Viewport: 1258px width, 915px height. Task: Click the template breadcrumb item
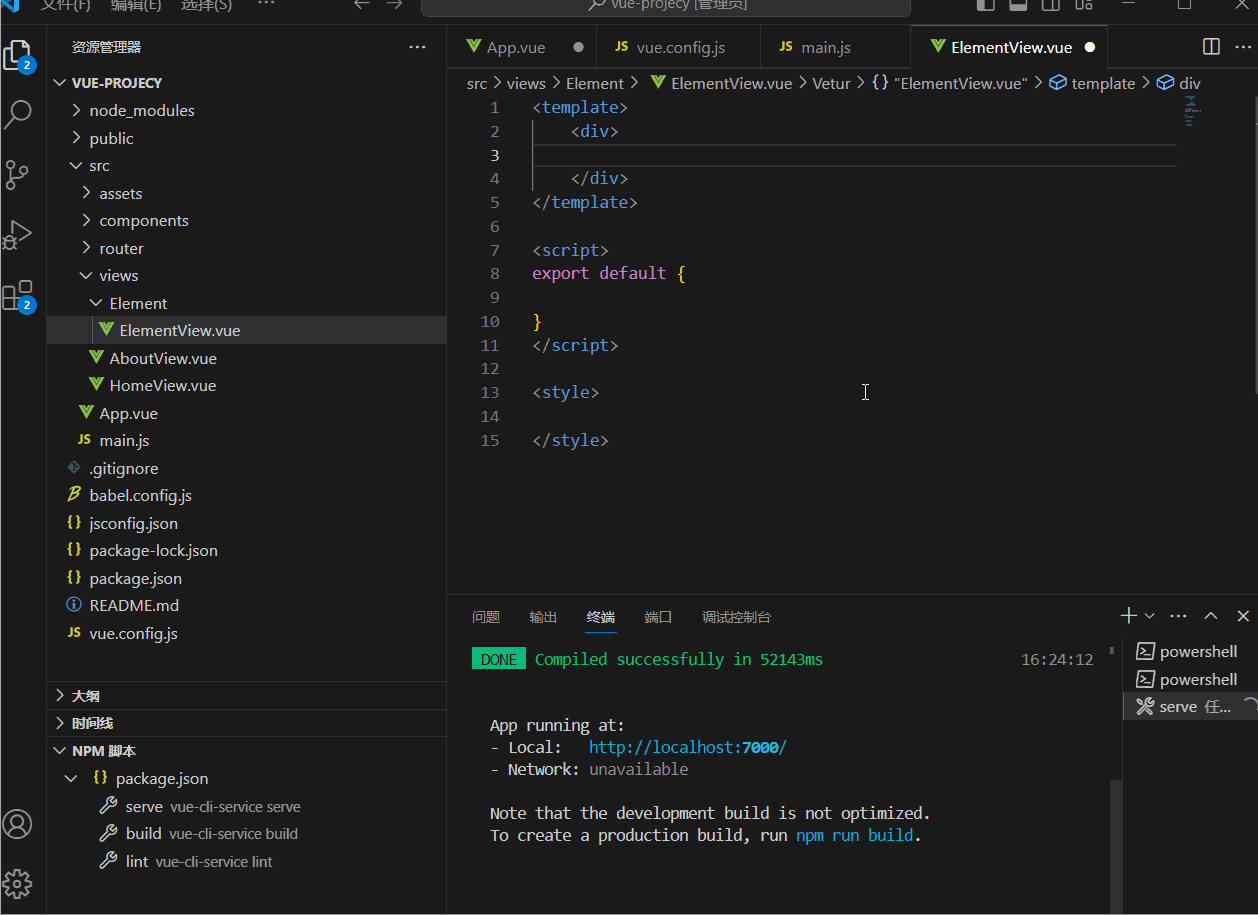tap(1092, 84)
